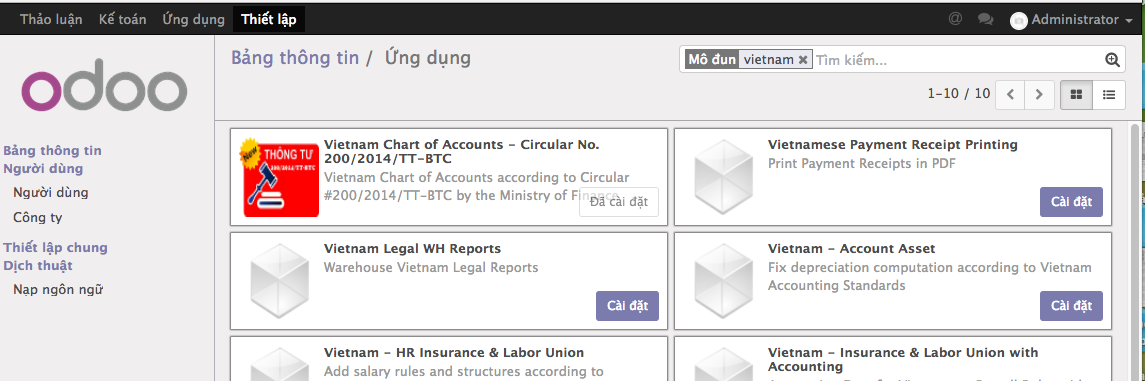Viewport: 1145px width, 381px height.
Task: Open the Ứng dụng top menu
Action: (x=194, y=20)
